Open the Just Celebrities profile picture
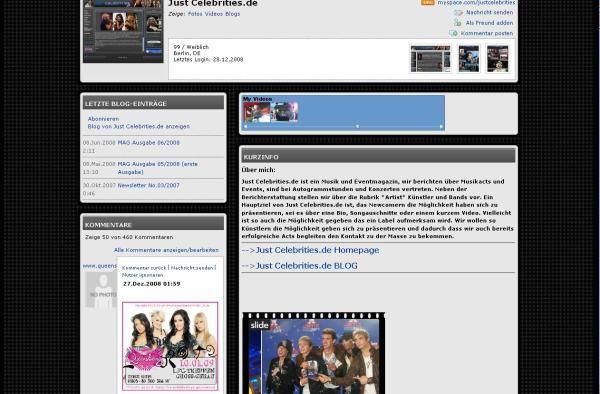The image size is (600, 394). 123,31
